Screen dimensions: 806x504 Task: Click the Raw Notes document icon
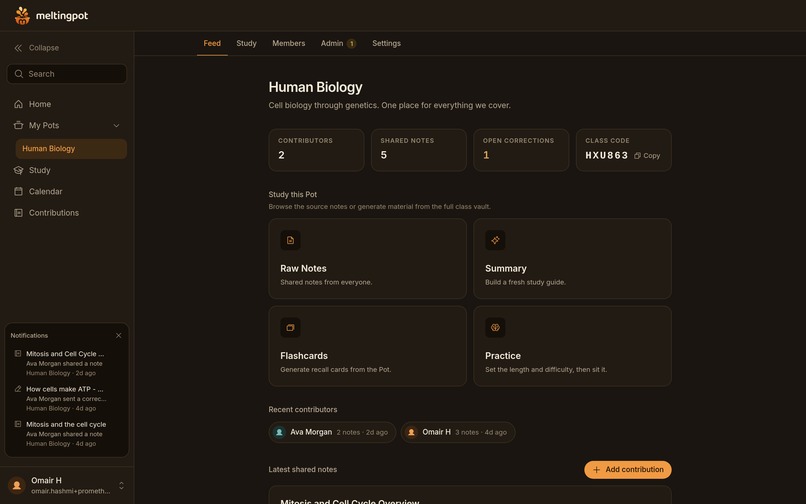pos(290,240)
